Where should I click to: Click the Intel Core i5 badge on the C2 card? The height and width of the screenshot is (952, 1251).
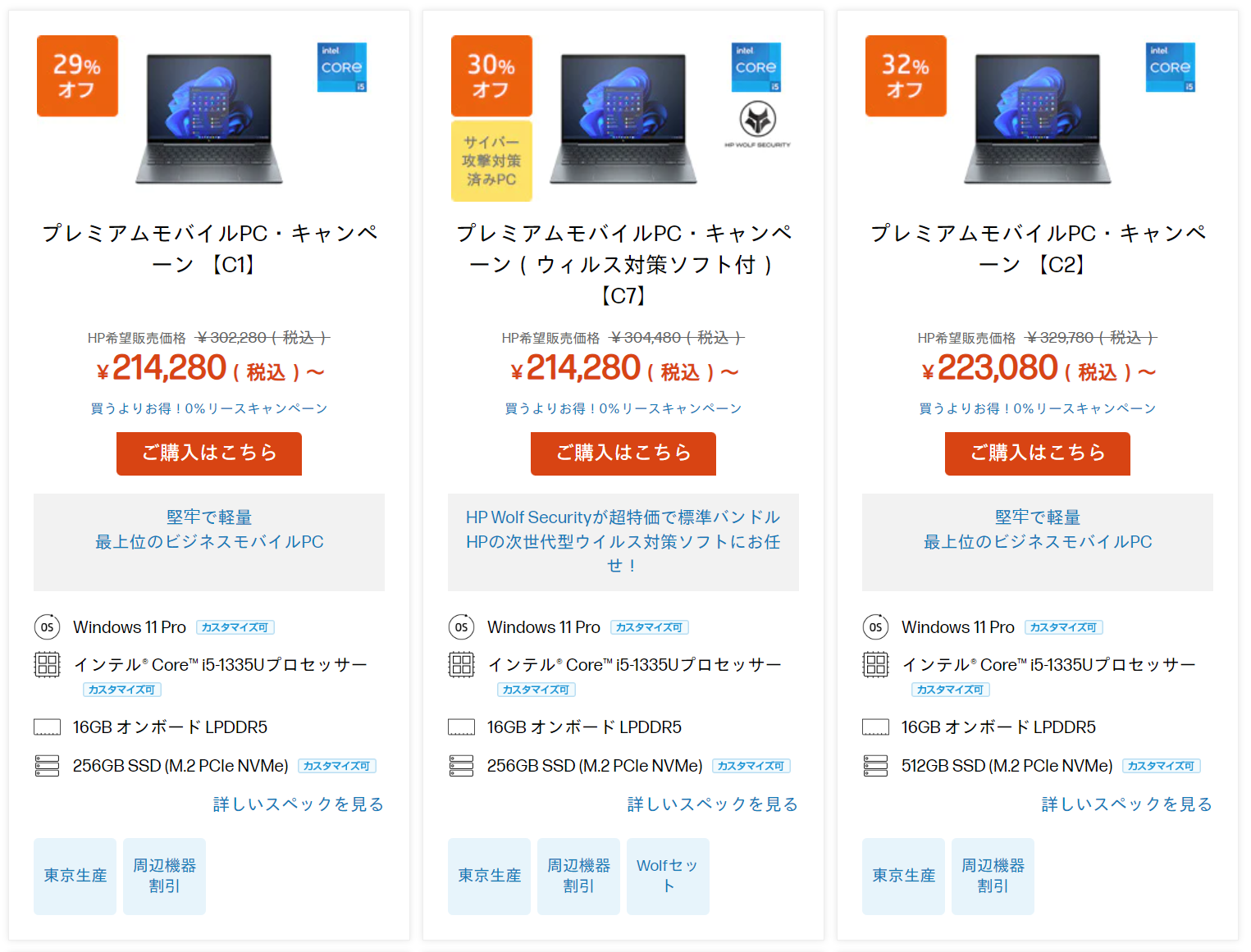click(1171, 67)
